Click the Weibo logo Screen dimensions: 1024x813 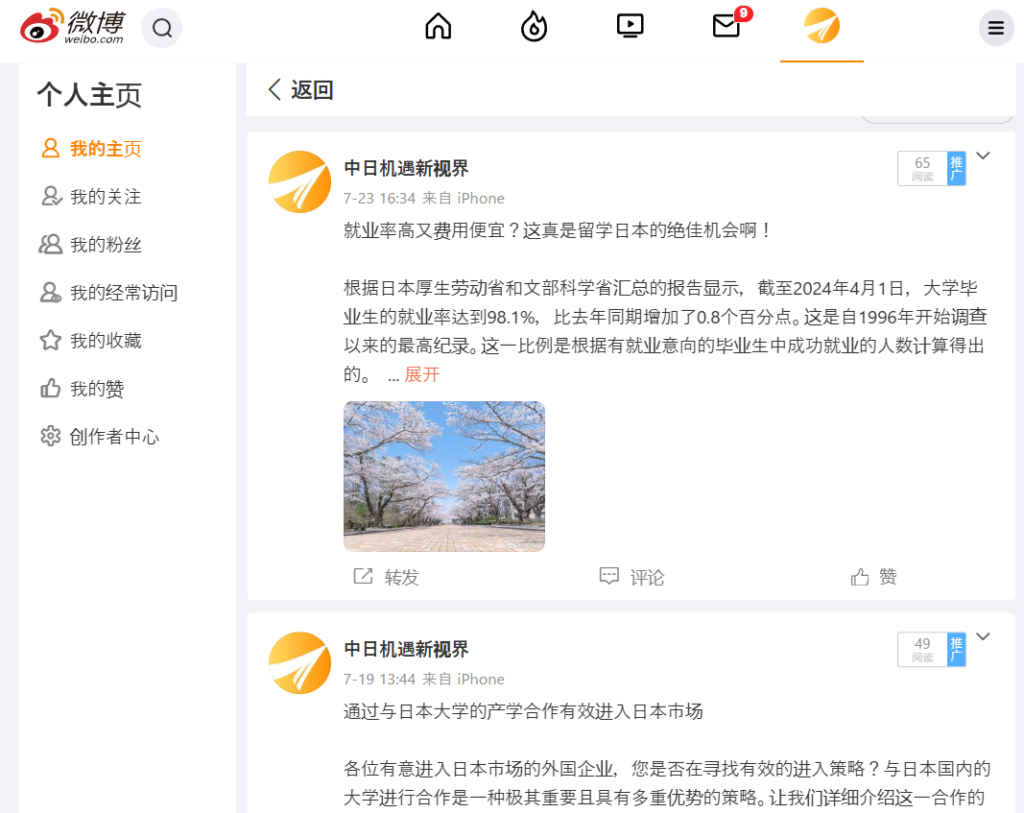tap(72, 27)
